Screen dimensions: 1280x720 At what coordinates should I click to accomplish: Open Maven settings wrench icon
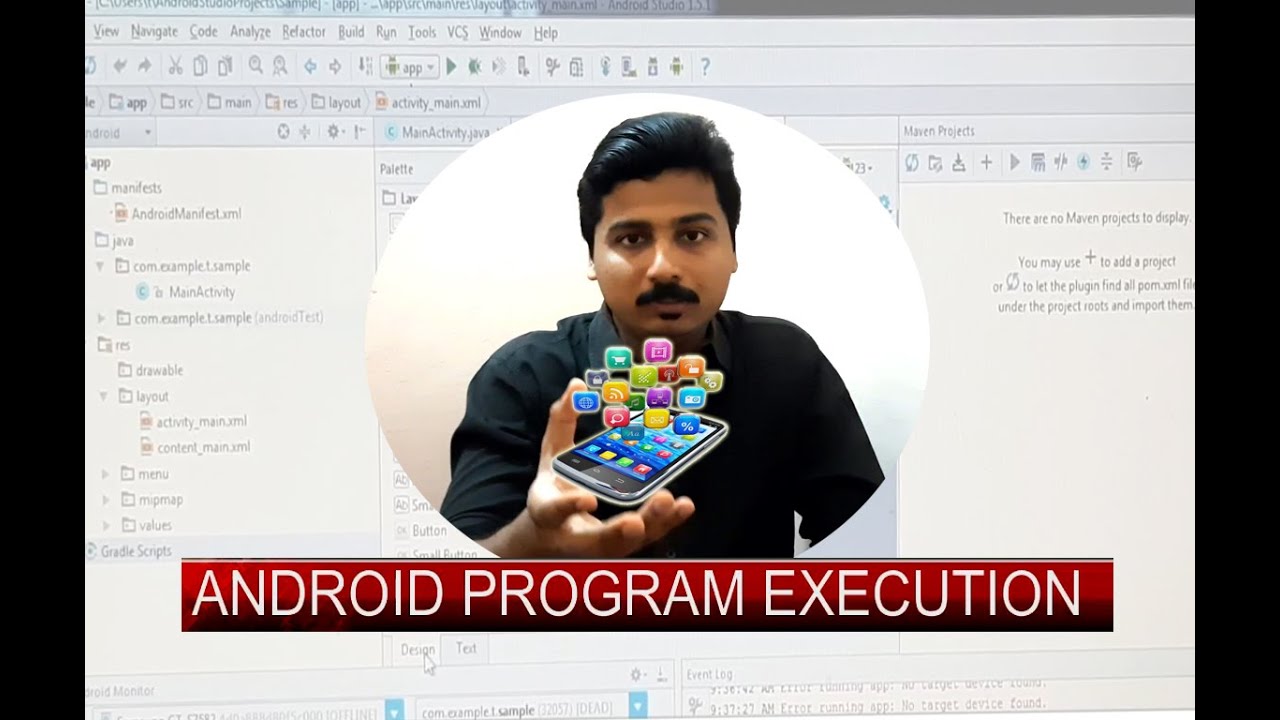click(1134, 162)
